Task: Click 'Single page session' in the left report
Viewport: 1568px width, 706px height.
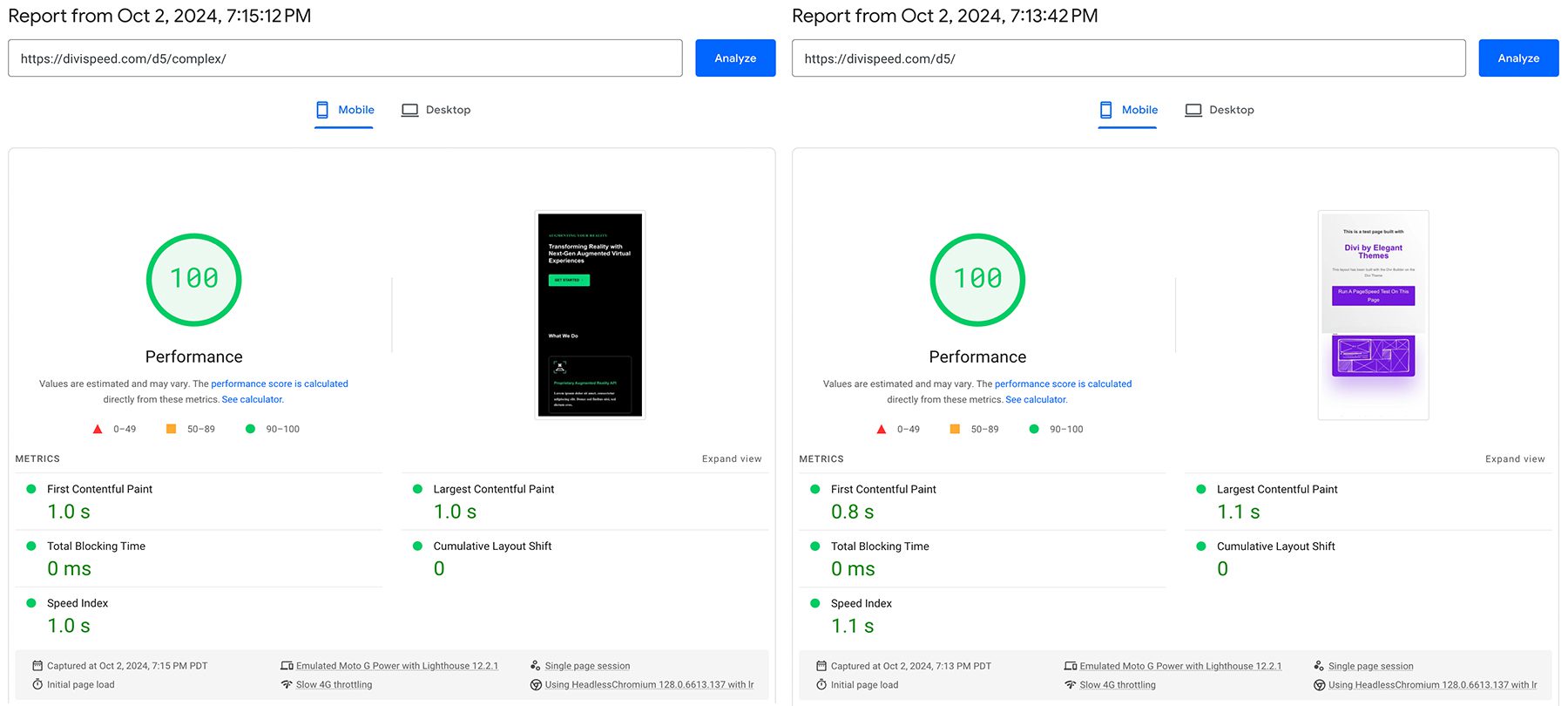Action: [587, 666]
